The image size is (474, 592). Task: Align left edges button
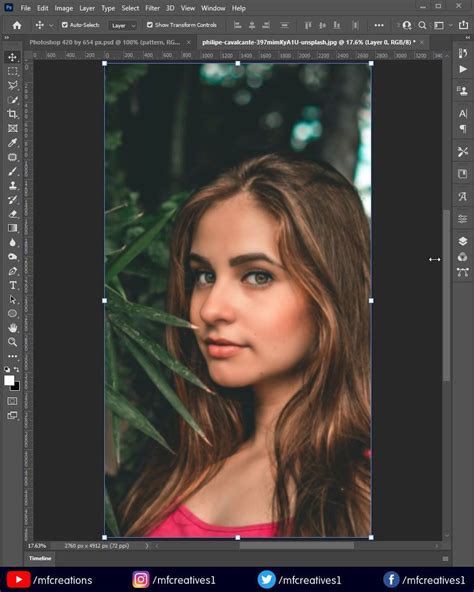(238, 25)
